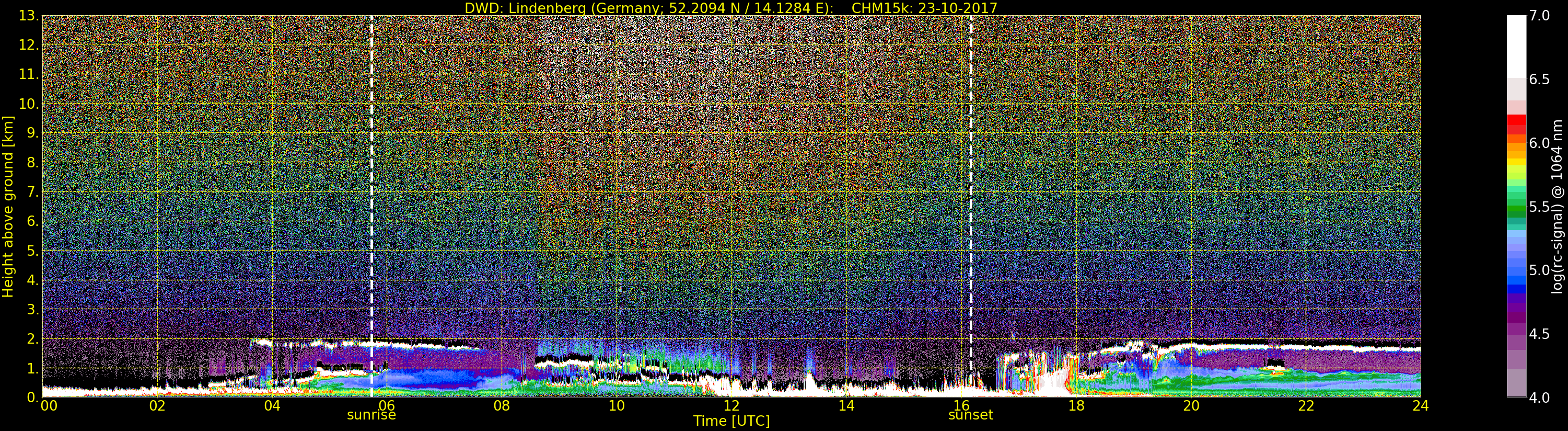Click the time axis tick '08'
The height and width of the screenshot is (431, 1568).
pyautogui.click(x=502, y=405)
